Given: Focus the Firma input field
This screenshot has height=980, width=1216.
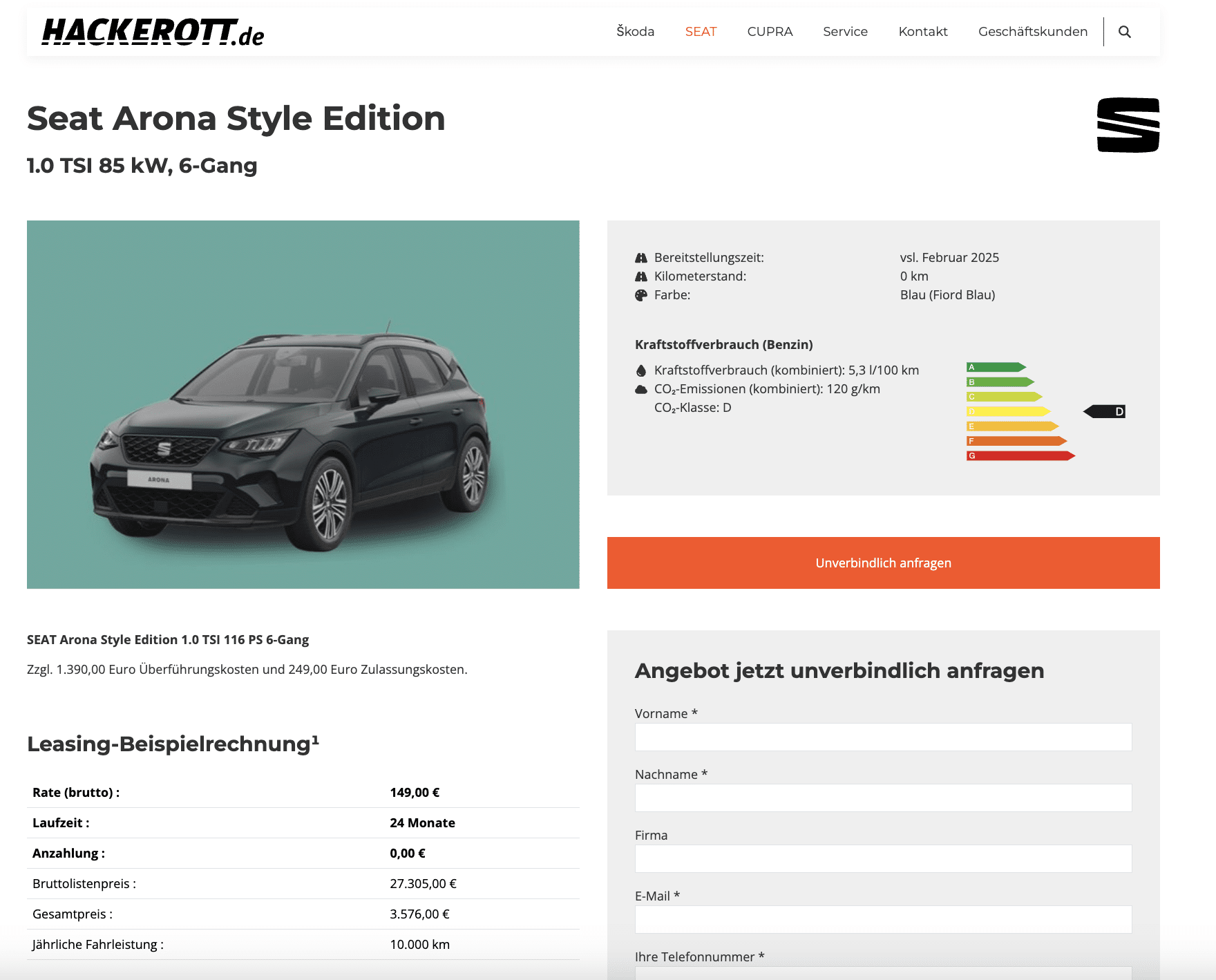Looking at the screenshot, I should click(884, 859).
